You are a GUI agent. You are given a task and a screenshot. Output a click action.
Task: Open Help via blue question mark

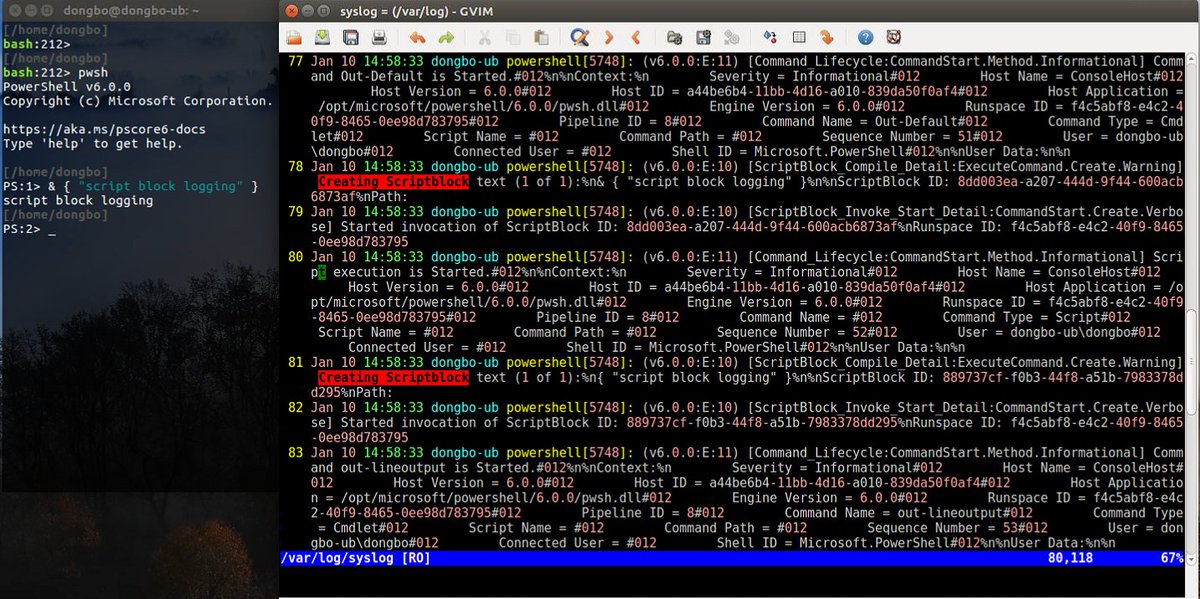[865, 38]
